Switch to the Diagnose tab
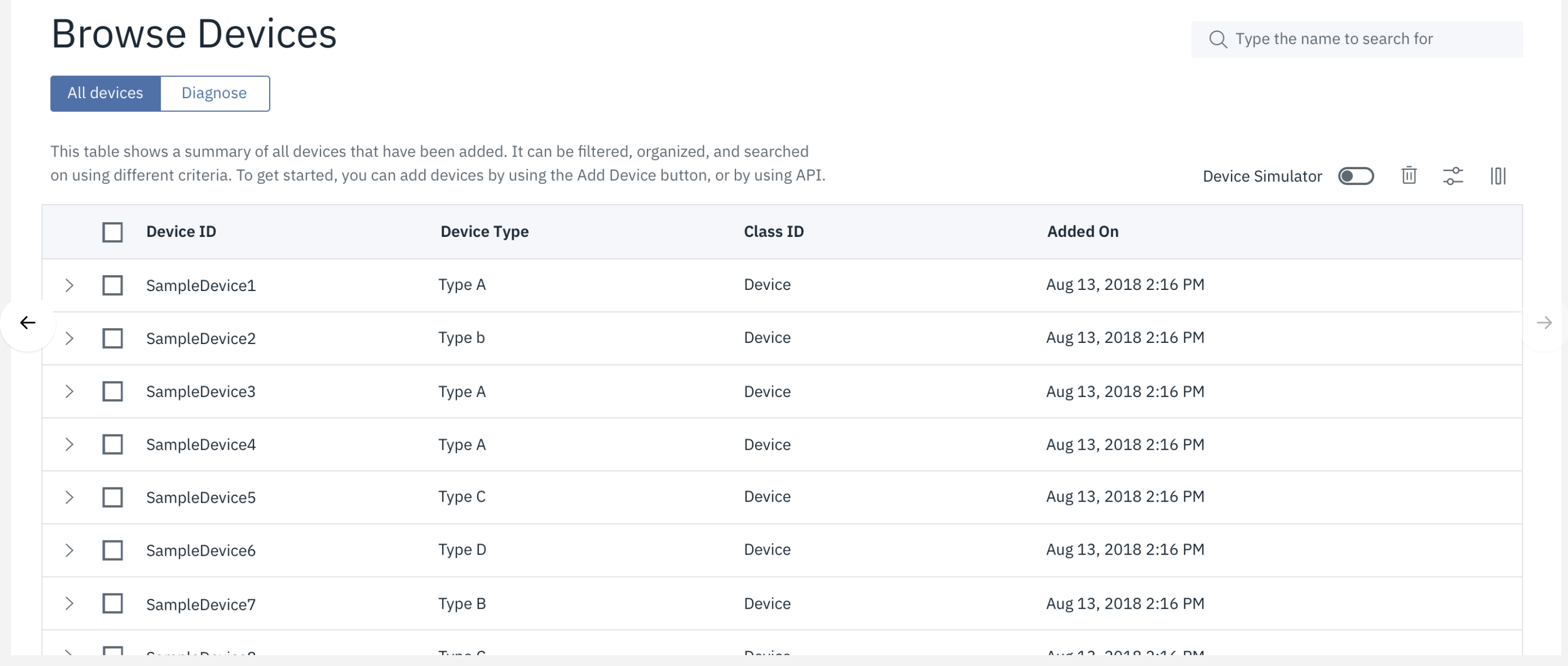Viewport: 1568px width, 666px height. [214, 93]
